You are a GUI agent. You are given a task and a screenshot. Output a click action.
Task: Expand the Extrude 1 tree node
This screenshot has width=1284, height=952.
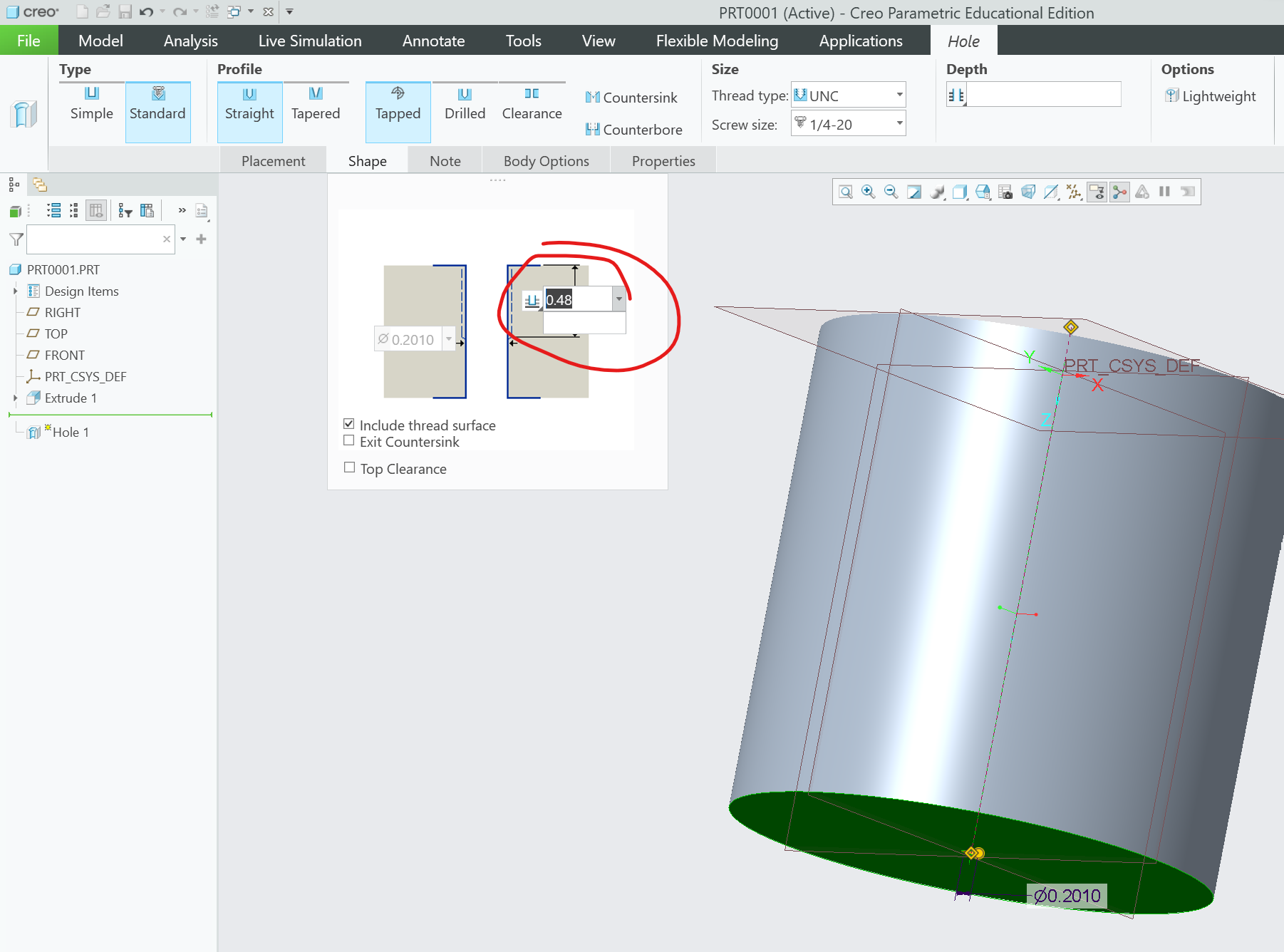(17, 398)
